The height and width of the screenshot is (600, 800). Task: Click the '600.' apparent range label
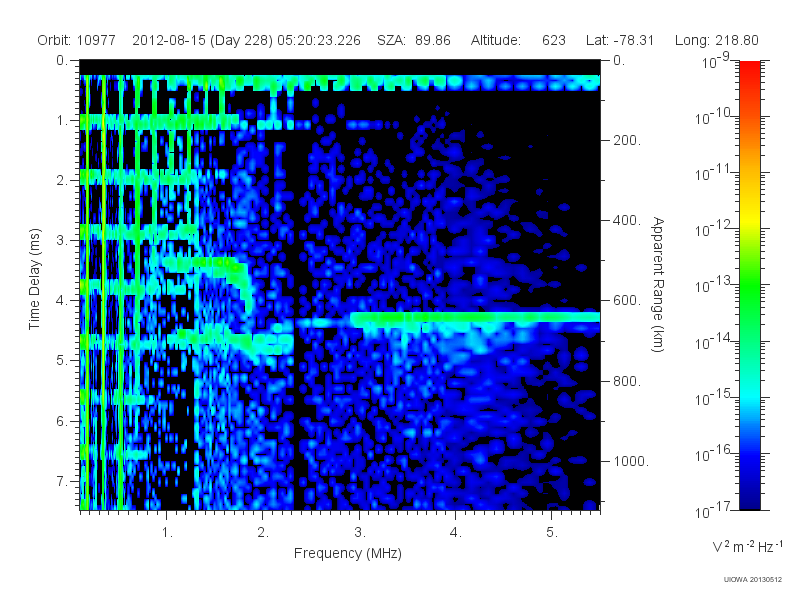(627, 301)
